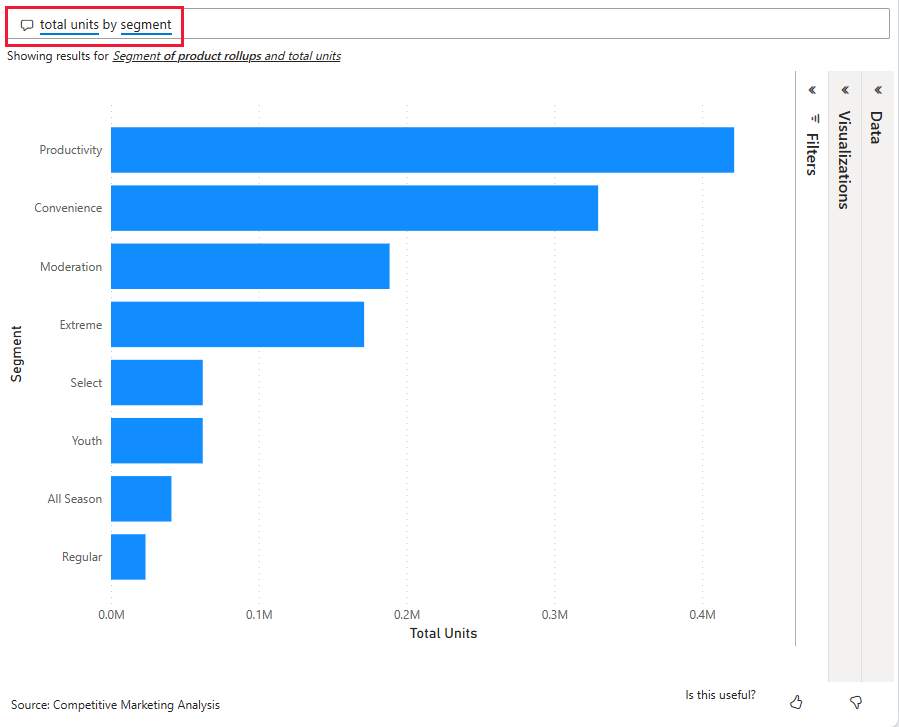Screen dimensions: 899x727
Task: Click the underlined 'segment' term in query
Action: pyautogui.click(x=146, y=24)
